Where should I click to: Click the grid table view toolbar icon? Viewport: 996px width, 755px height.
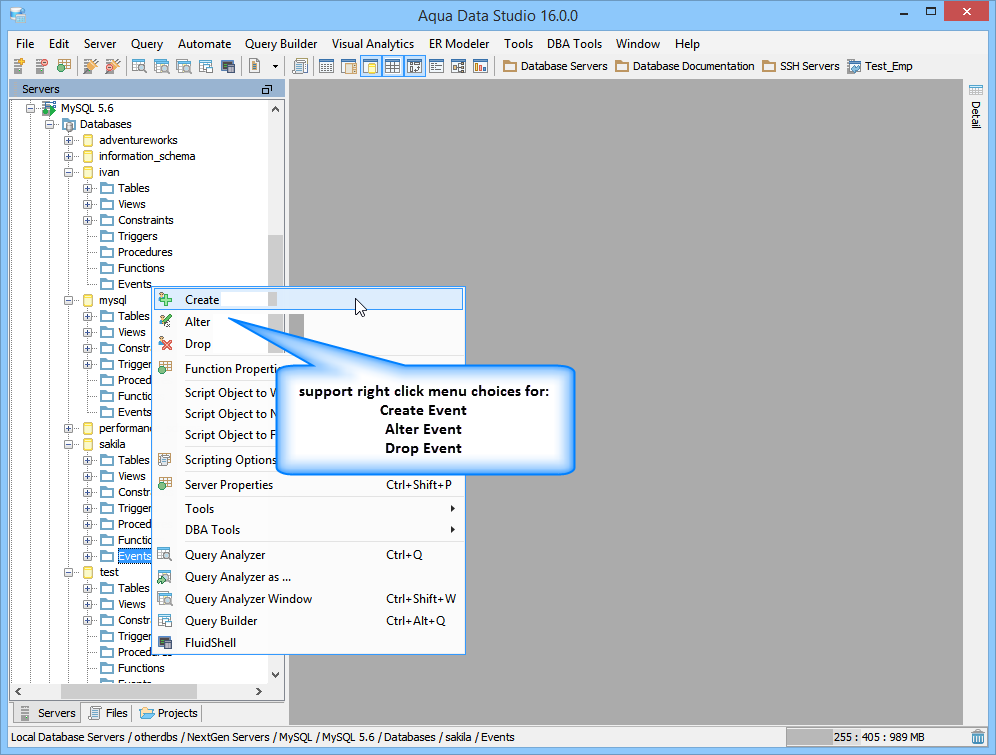(326, 66)
